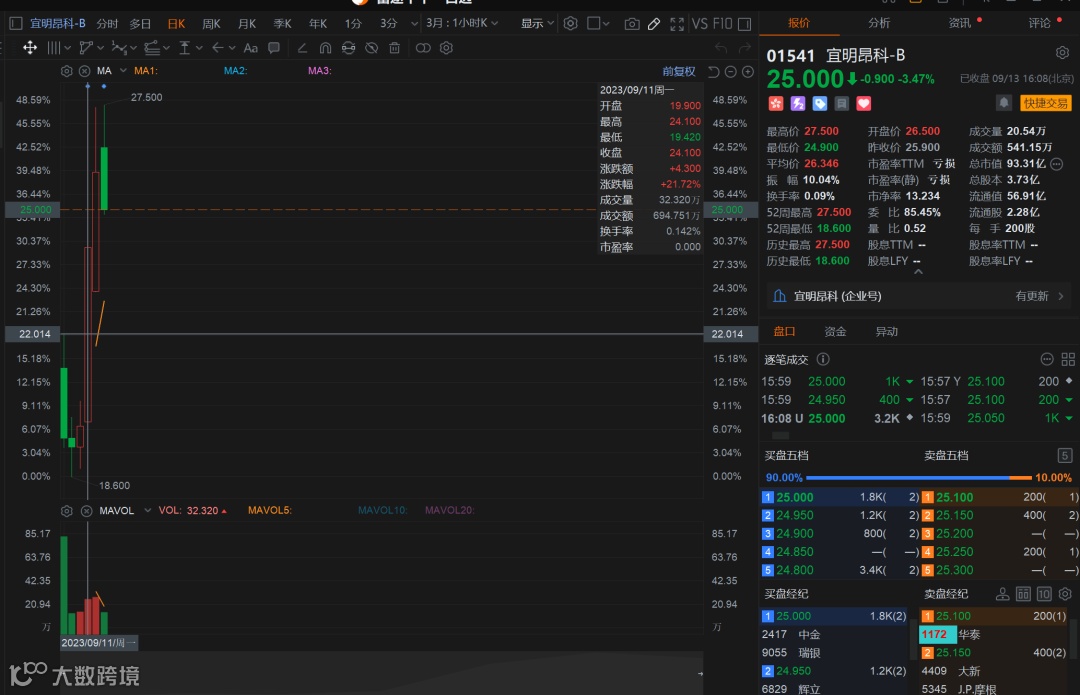Open MA indicator settings gear
This screenshot has height=695, width=1080.
pos(67,71)
